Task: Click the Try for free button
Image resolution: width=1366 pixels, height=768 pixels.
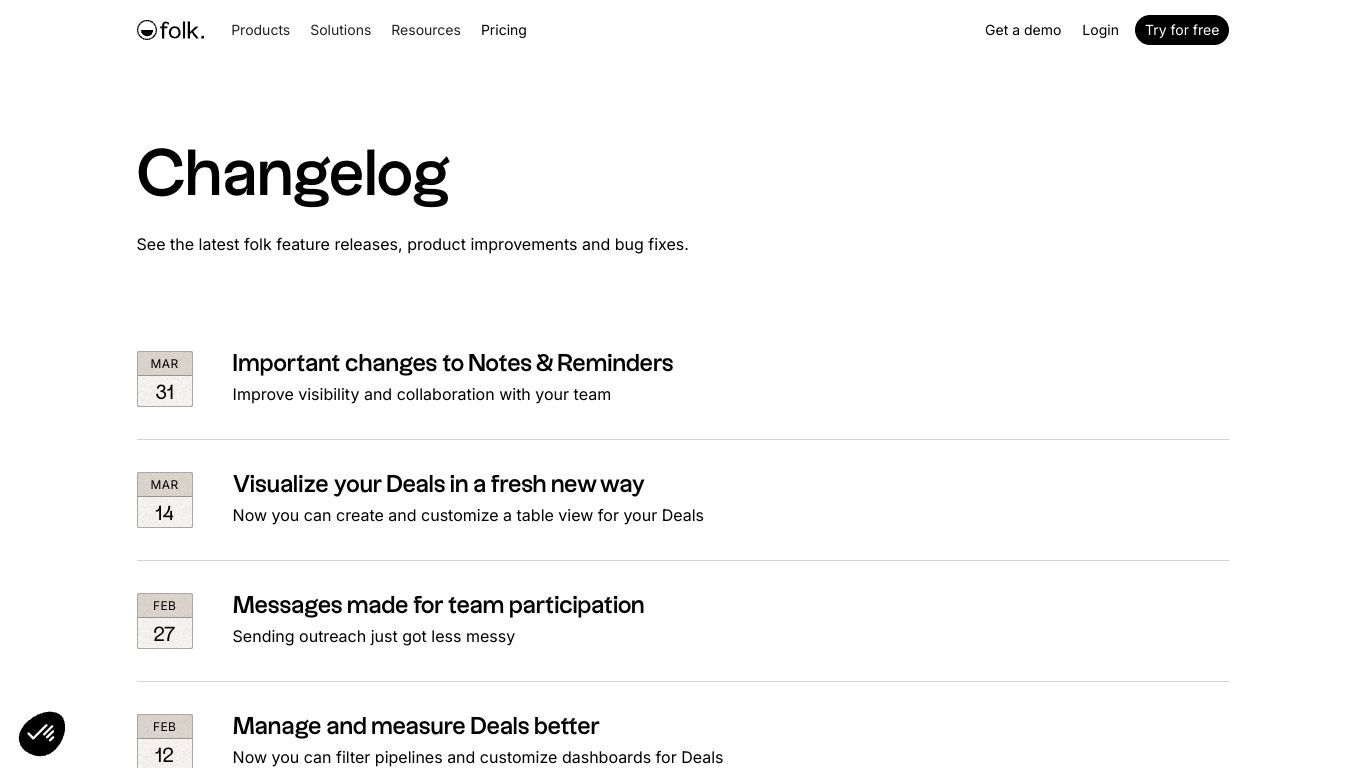Action: pos(1182,30)
